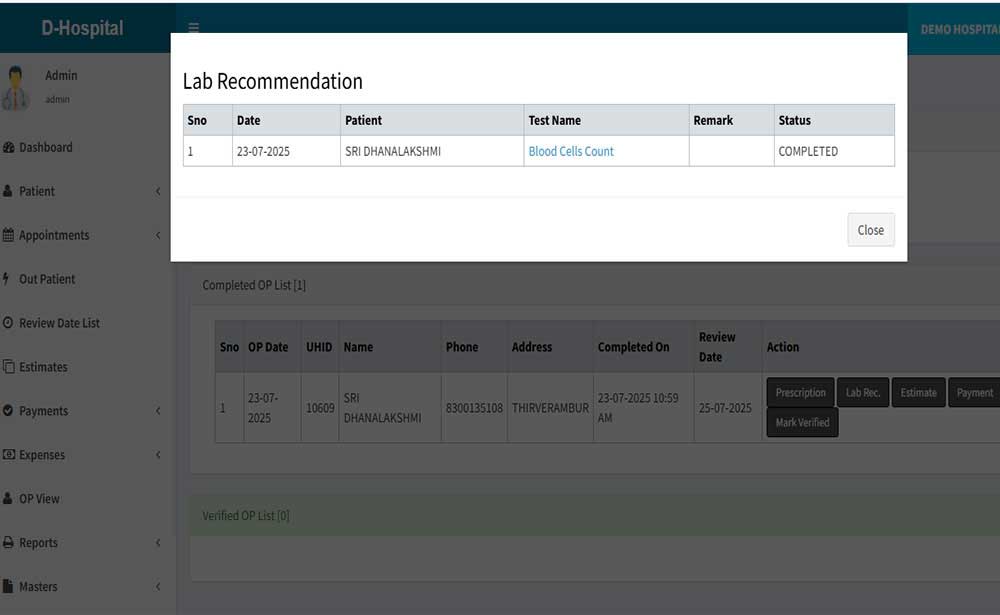Click the Mark Verified button
1000x615 pixels.
click(802, 423)
